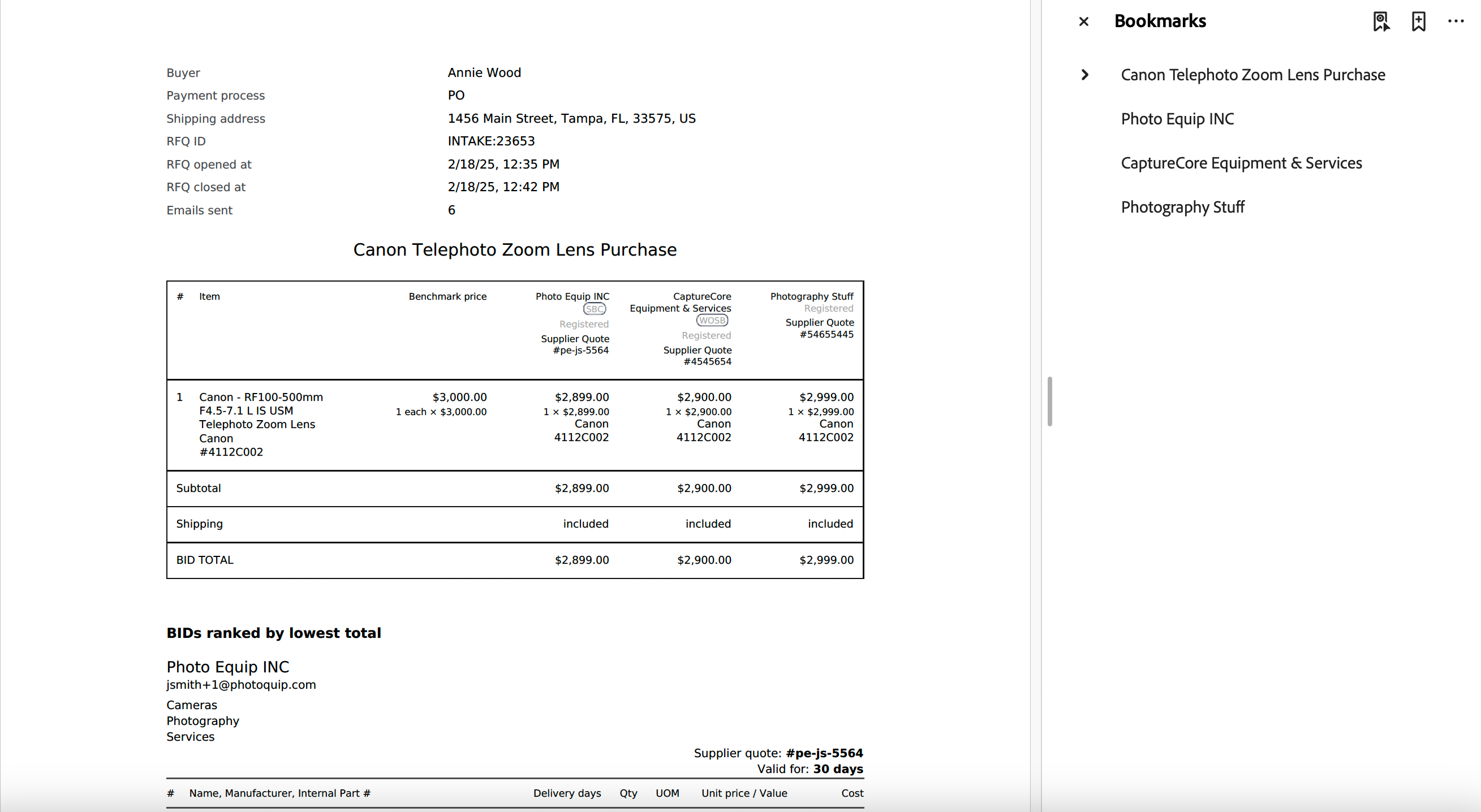Click the item part number #4112C002
Screen dimensions: 1481x812
(x=231, y=452)
